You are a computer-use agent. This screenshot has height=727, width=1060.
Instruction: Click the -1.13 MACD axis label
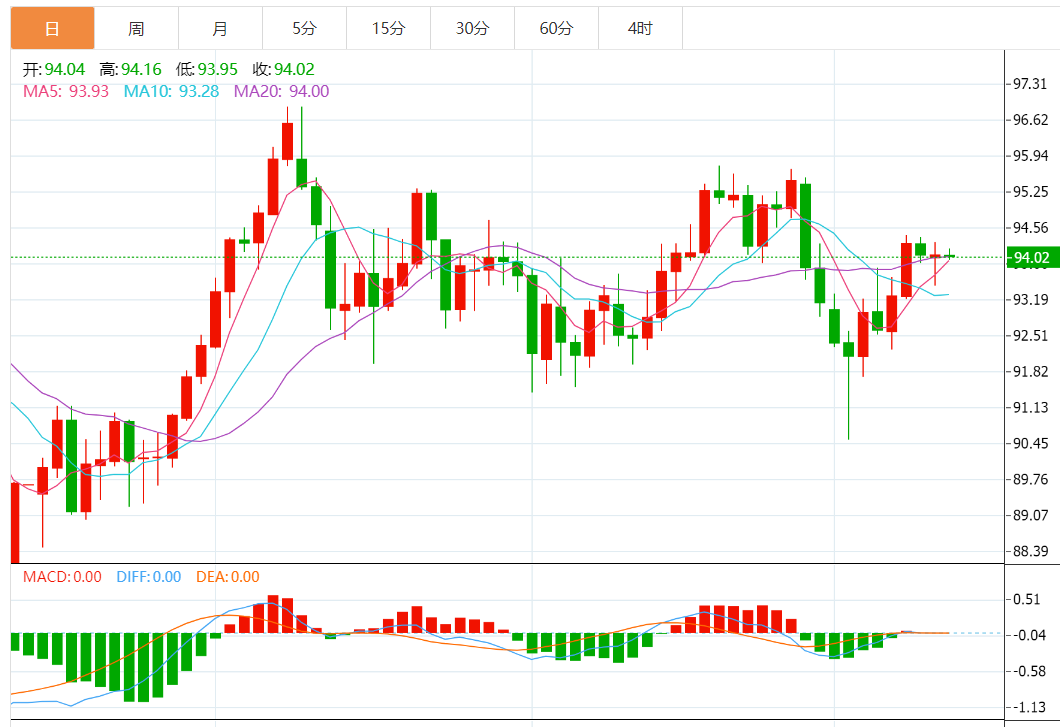coord(1029,707)
